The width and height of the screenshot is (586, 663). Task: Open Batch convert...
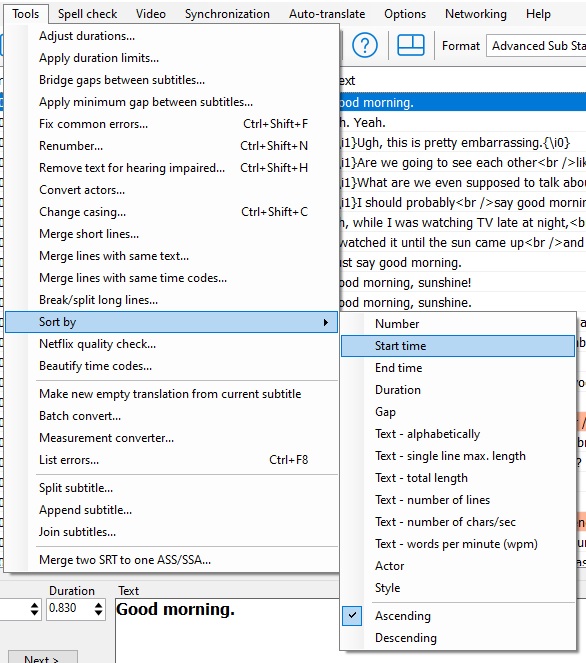coord(172,416)
